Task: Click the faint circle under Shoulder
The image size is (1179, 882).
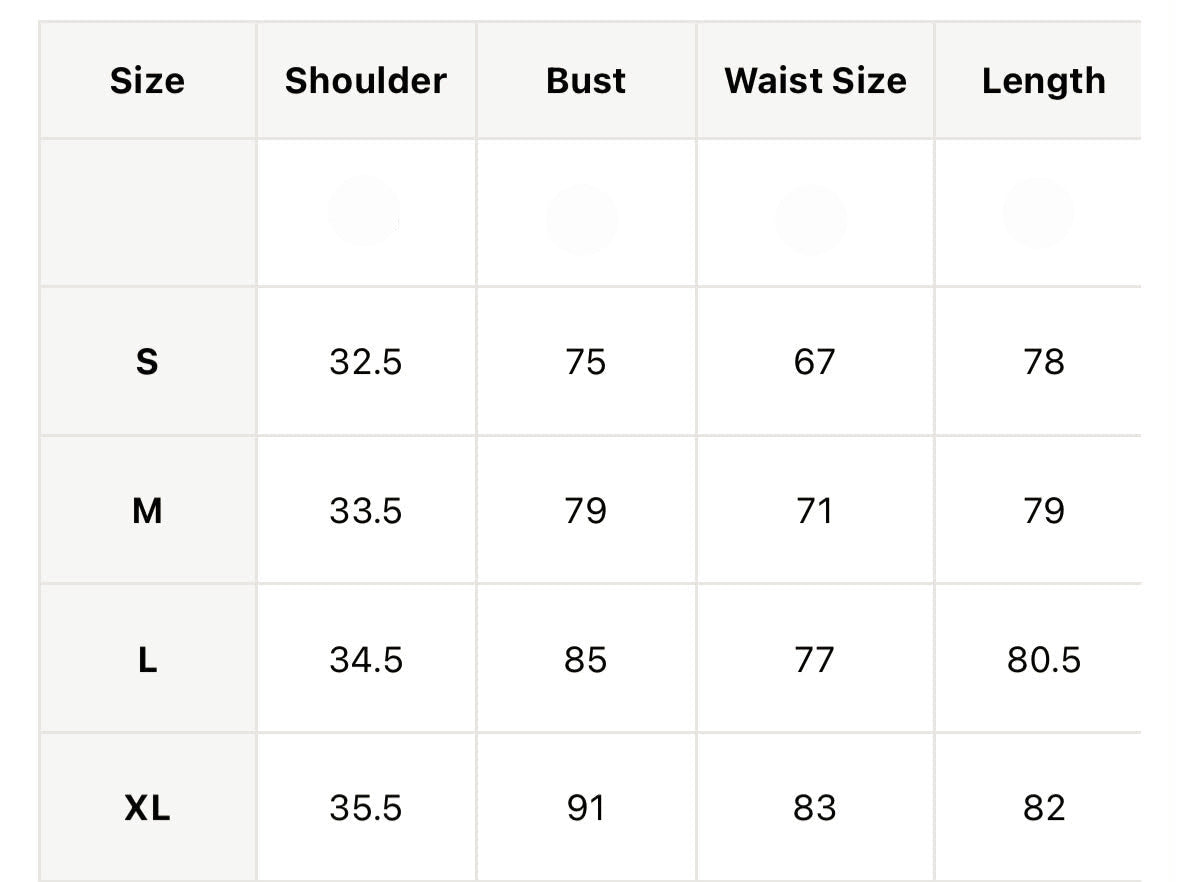Action: pyautogui.click(x=364, y=211)
